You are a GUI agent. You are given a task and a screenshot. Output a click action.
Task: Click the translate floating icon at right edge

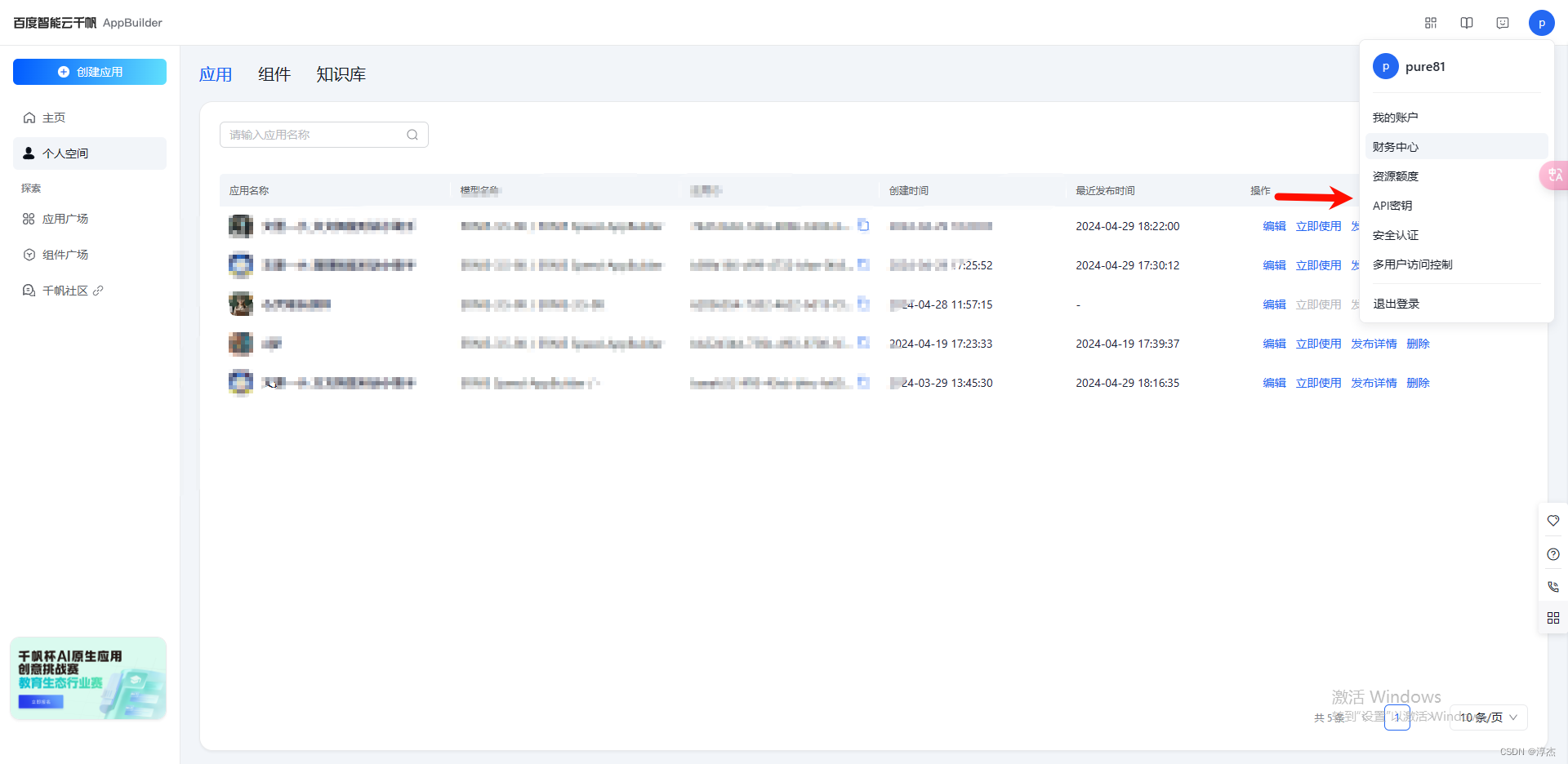click(x=1554, y=175)
